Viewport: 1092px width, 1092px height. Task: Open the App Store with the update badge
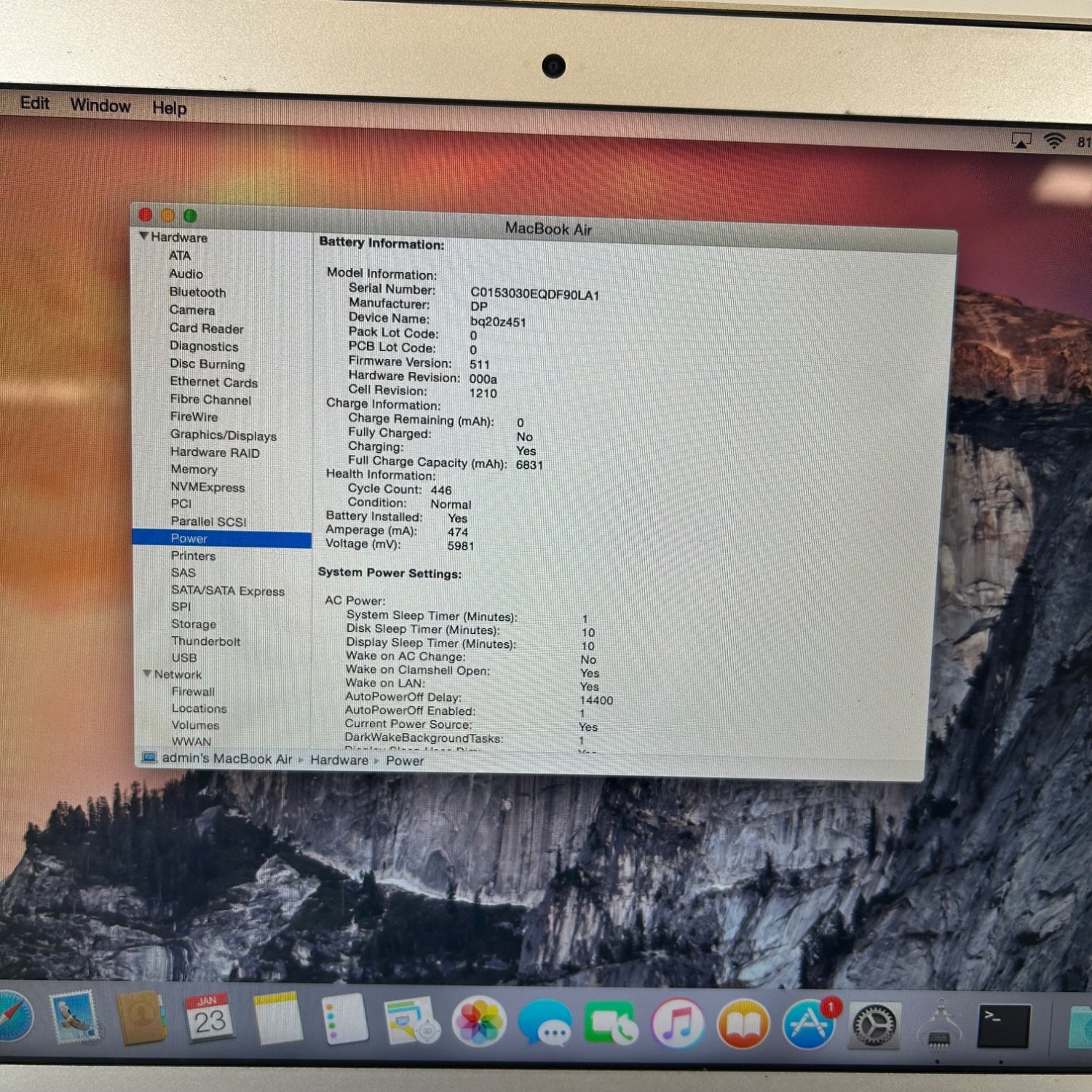point(809,1024)
